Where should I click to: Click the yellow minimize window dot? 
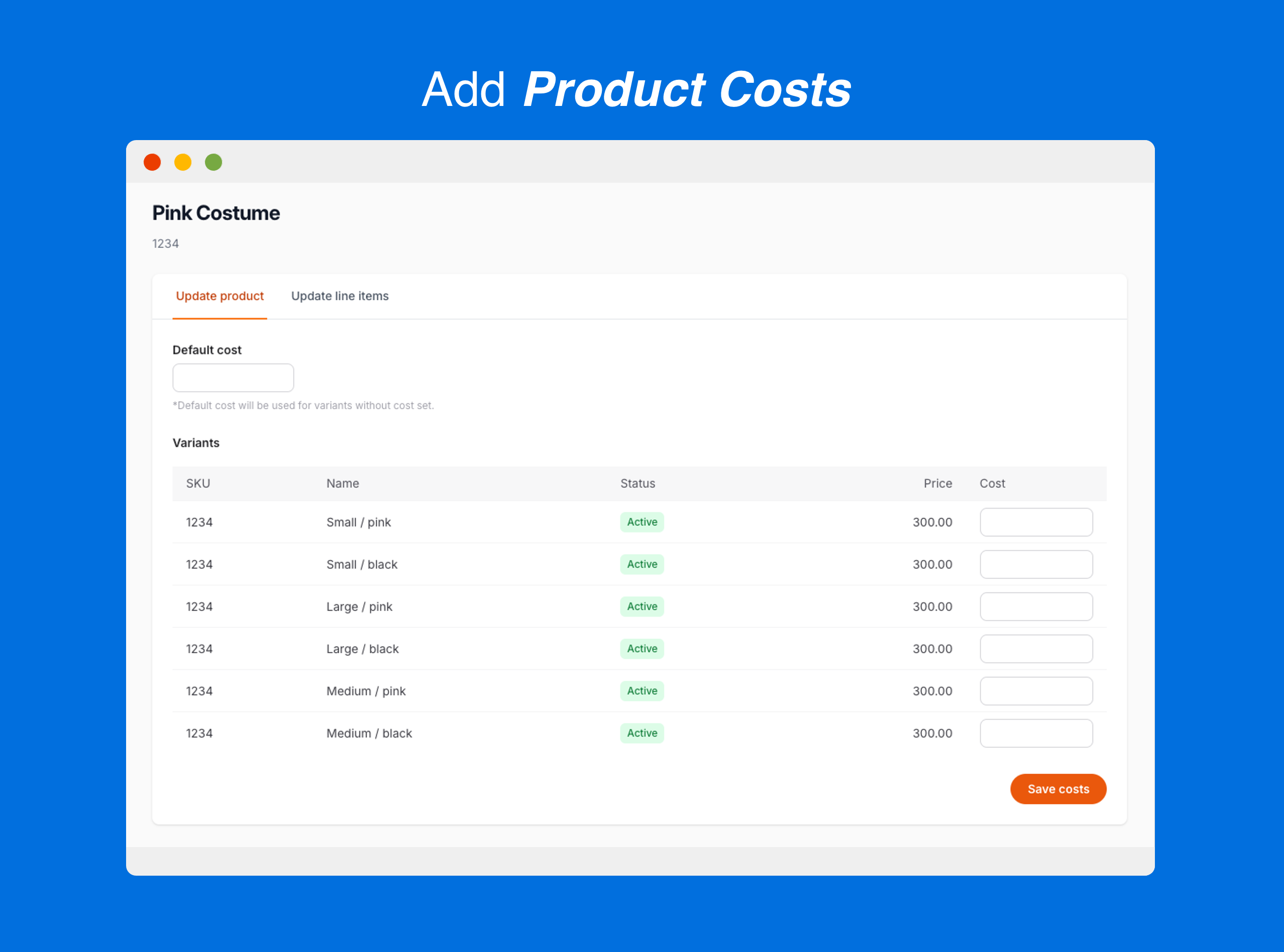pos(183,162)
